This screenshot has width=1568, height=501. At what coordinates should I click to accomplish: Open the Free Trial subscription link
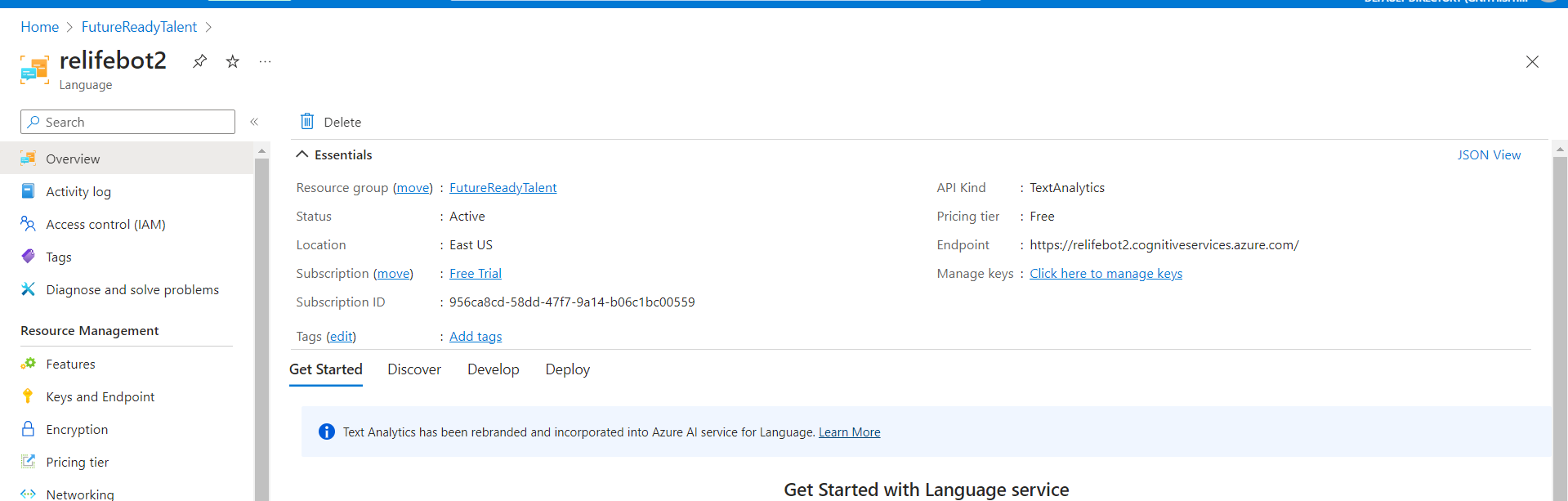pos(476,273)
